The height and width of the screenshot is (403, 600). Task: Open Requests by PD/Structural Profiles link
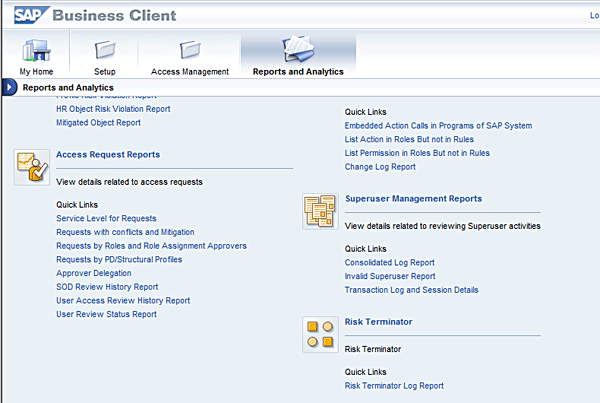coord(119,259)
